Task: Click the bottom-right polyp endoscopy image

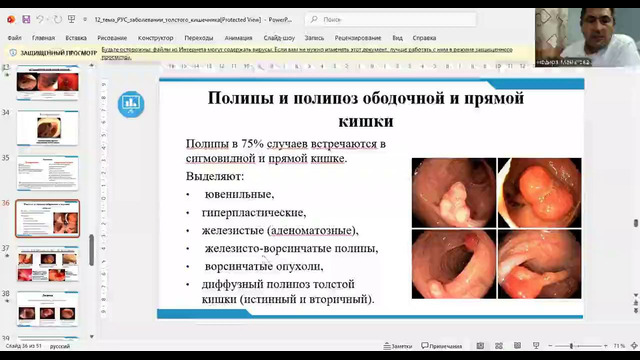Action: [540, 264]
